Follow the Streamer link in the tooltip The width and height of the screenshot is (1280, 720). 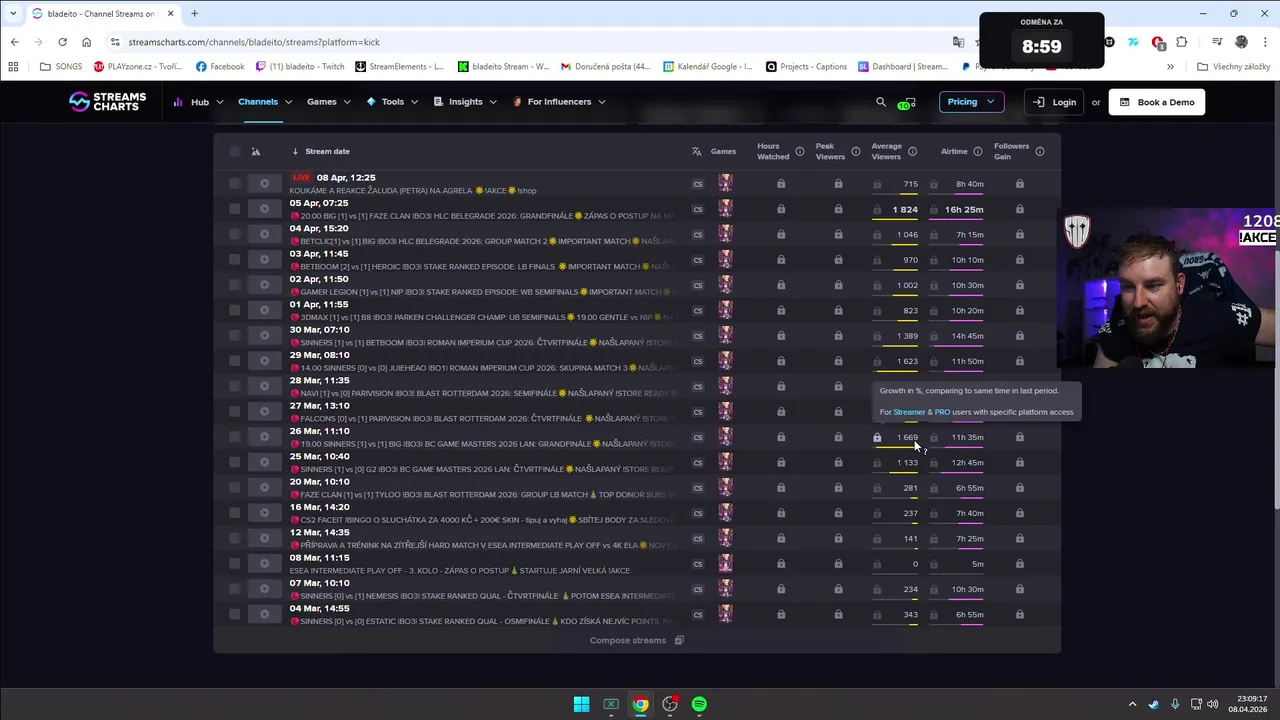[x=909, y=412]
